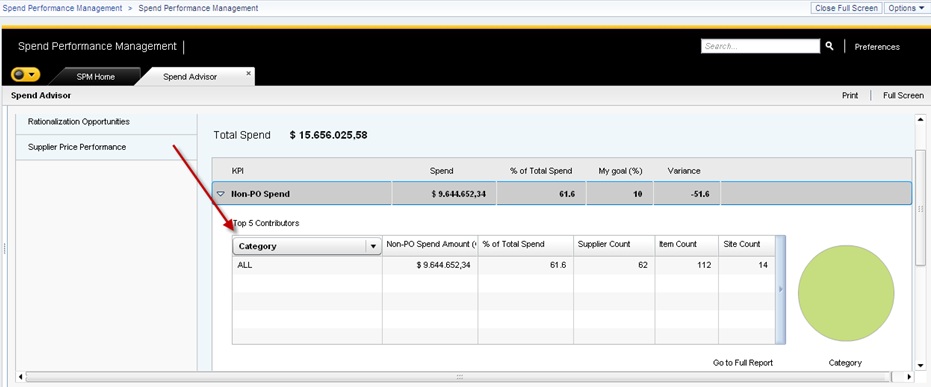Click the Non-PO Spend KPI label
Screen dimensions: 931x387
pos(260,194)
